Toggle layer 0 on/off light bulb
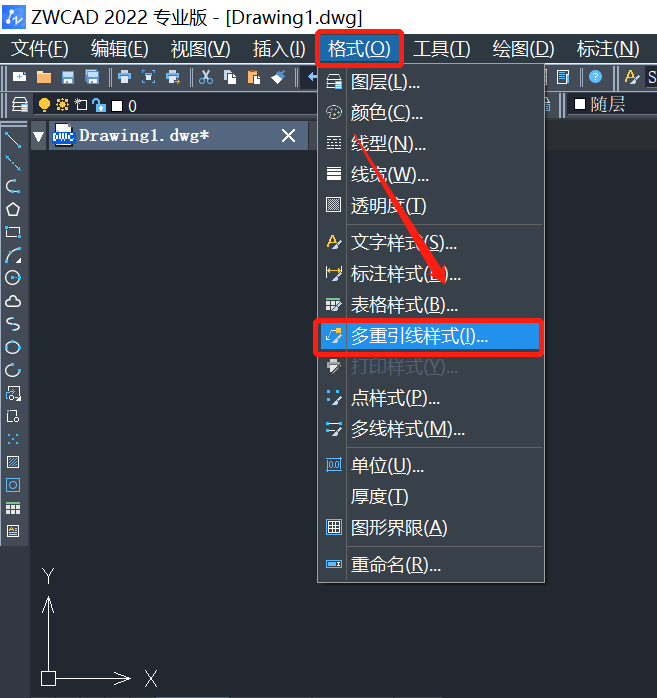Image resolution: width=657 pixels, height=698 pixels. click(44, 105)
